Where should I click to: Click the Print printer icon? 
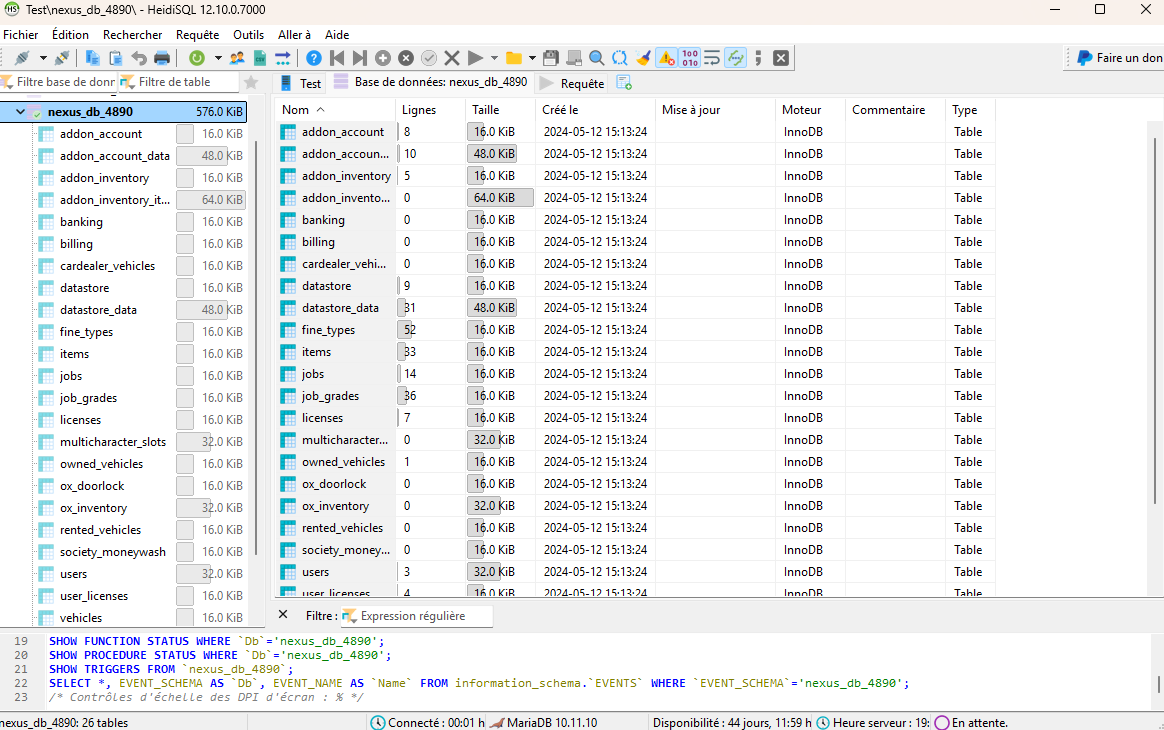pyautogui.click(x=162, y=58)
